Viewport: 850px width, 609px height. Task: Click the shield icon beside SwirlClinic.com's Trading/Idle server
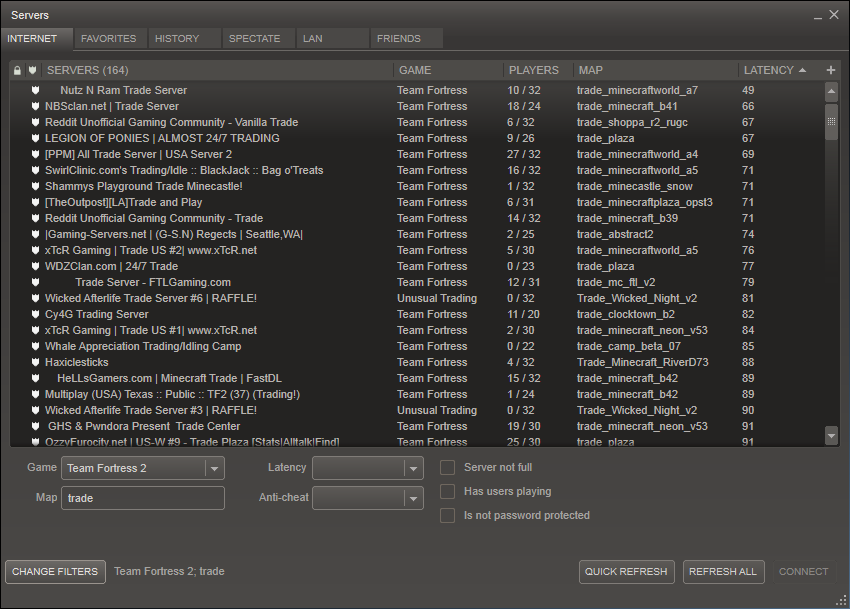click(35, 170)
